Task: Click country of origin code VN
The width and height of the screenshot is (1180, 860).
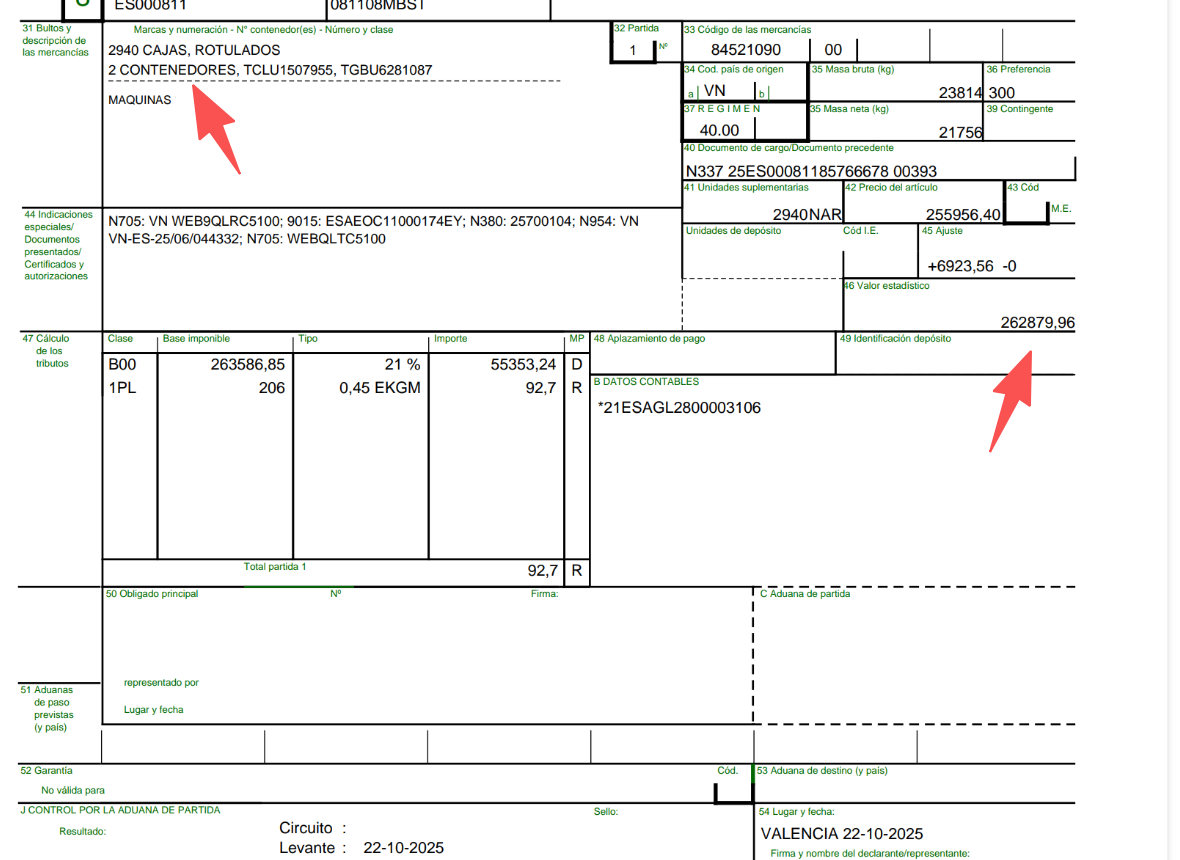Action: click(714, 90)
